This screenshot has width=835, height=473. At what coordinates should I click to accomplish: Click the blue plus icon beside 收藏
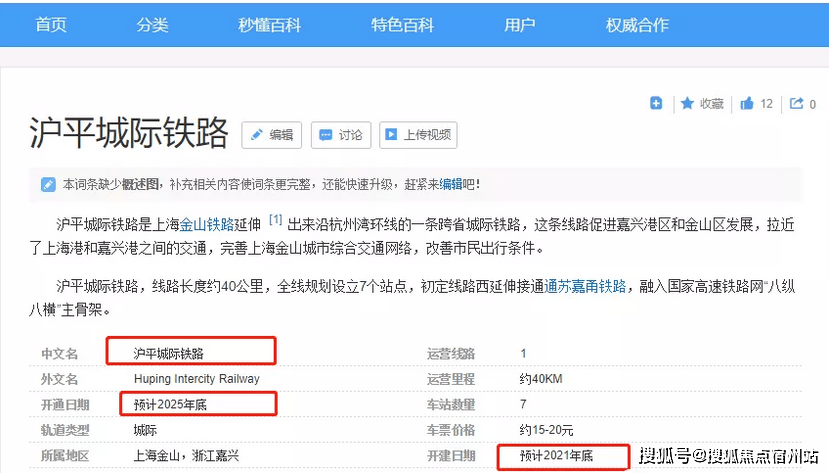coord(656,103)
